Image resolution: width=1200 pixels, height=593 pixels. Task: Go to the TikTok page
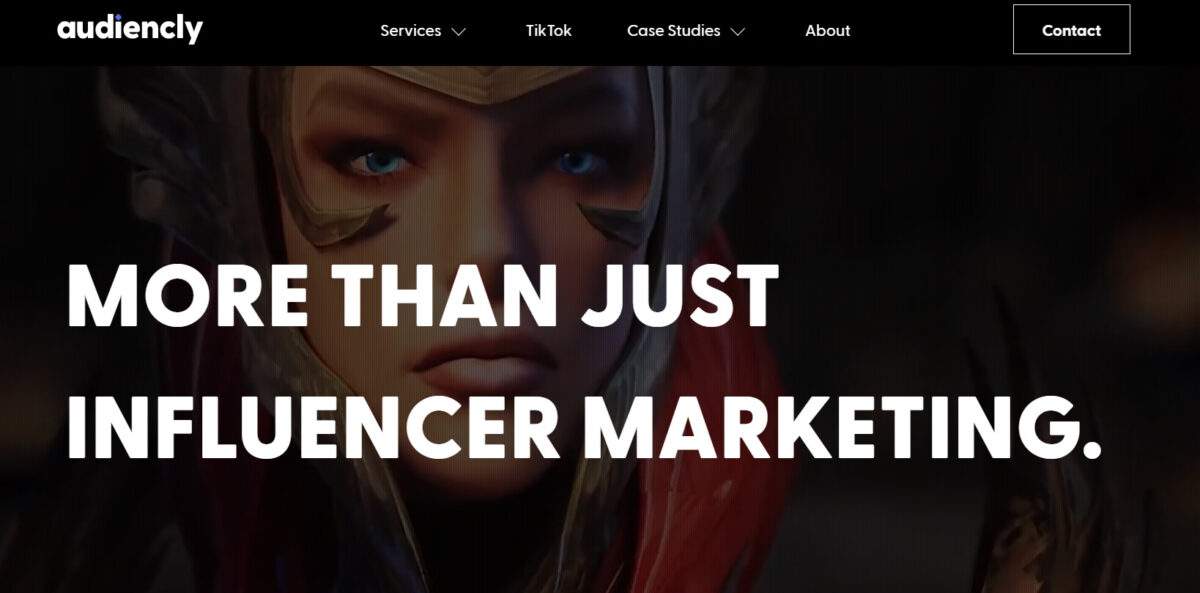[549, 31]
